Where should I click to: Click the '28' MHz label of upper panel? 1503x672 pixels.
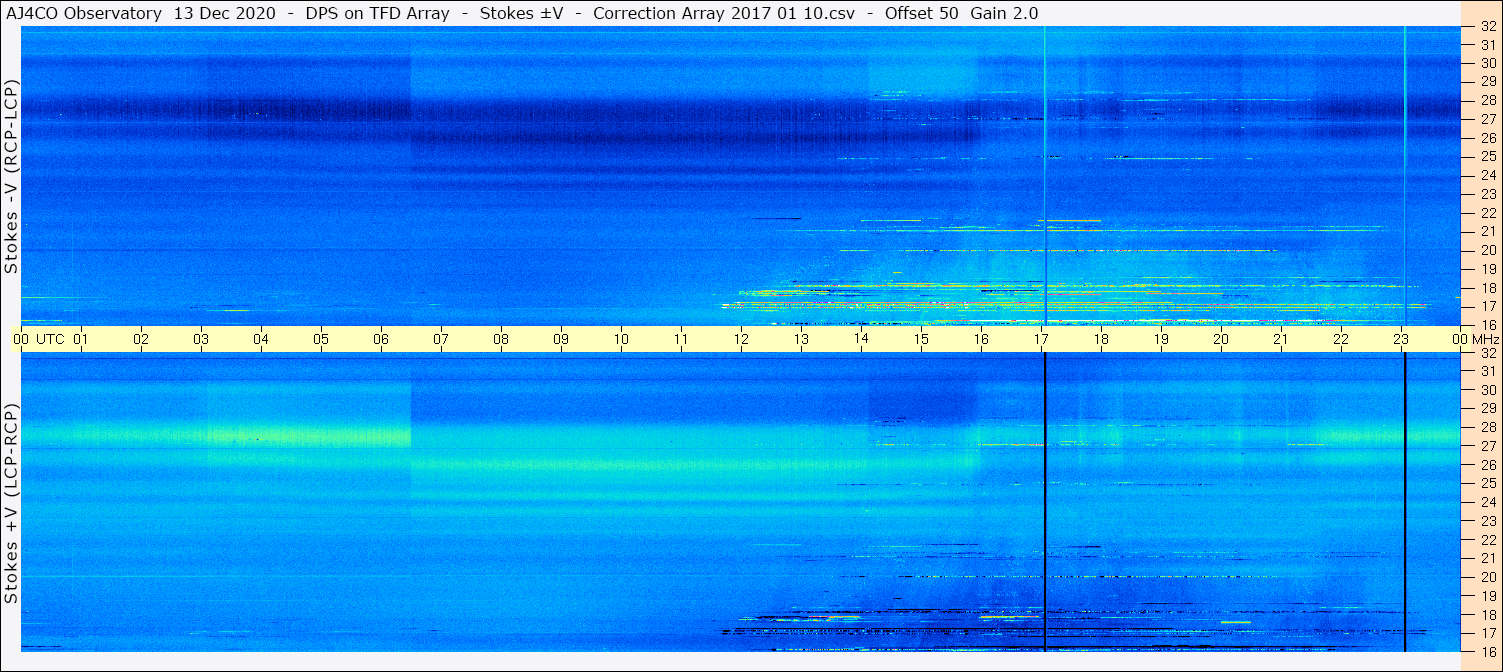(1488, 100)
